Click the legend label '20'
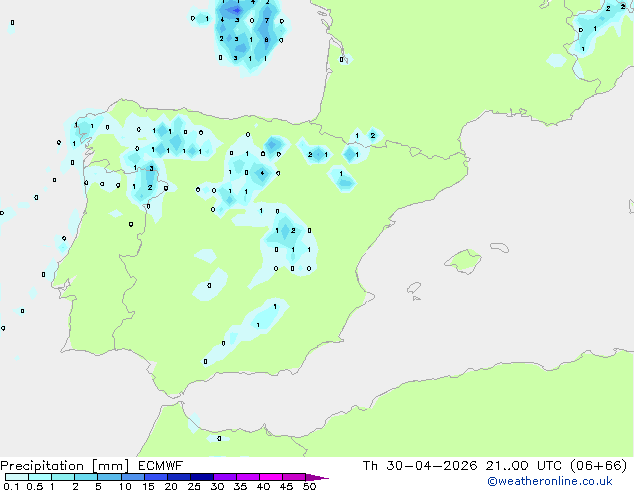This screenshot has height=490, width=634. point(171,486)
